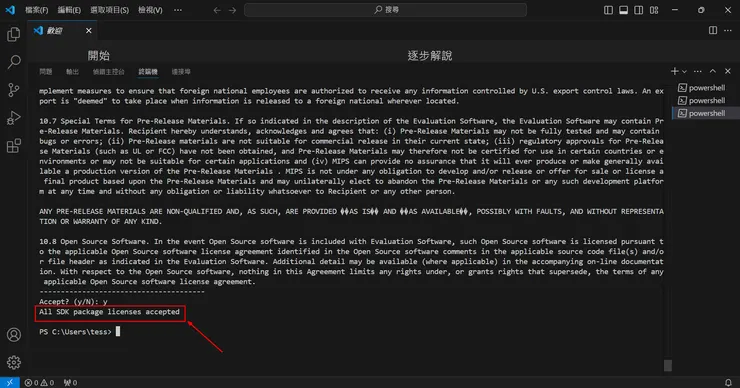Toggle the secondary sidebar layout icon
The image size is (740, 388).
[639, 10]
